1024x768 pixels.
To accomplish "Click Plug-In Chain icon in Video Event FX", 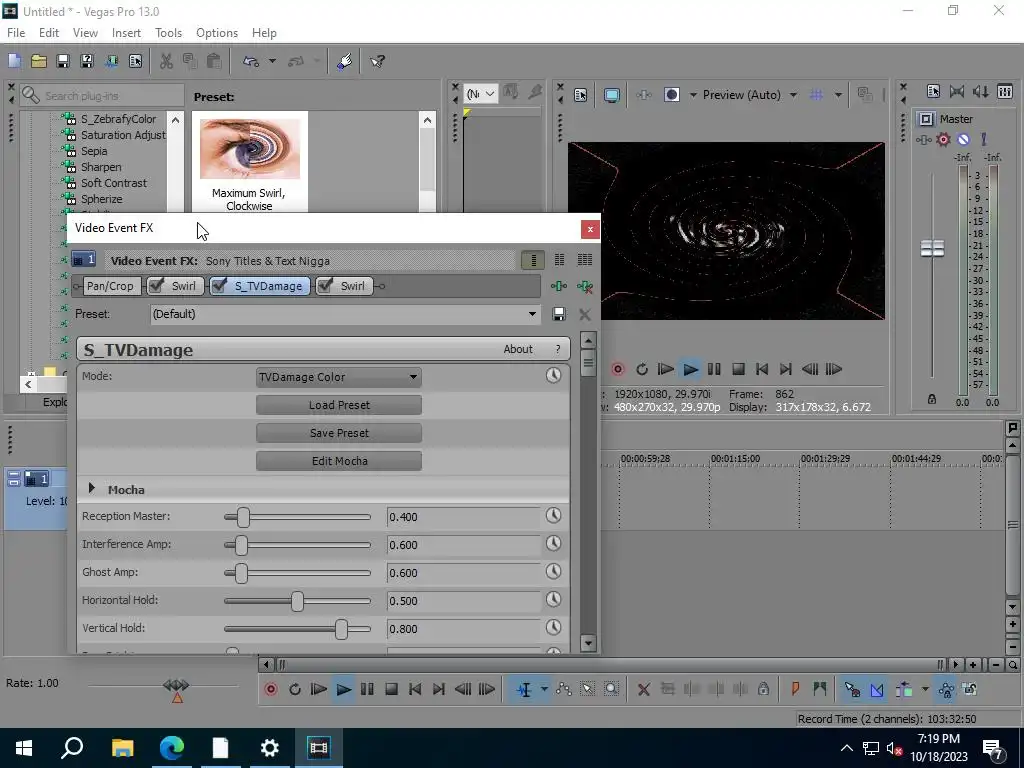I will [x=559, y=286].
